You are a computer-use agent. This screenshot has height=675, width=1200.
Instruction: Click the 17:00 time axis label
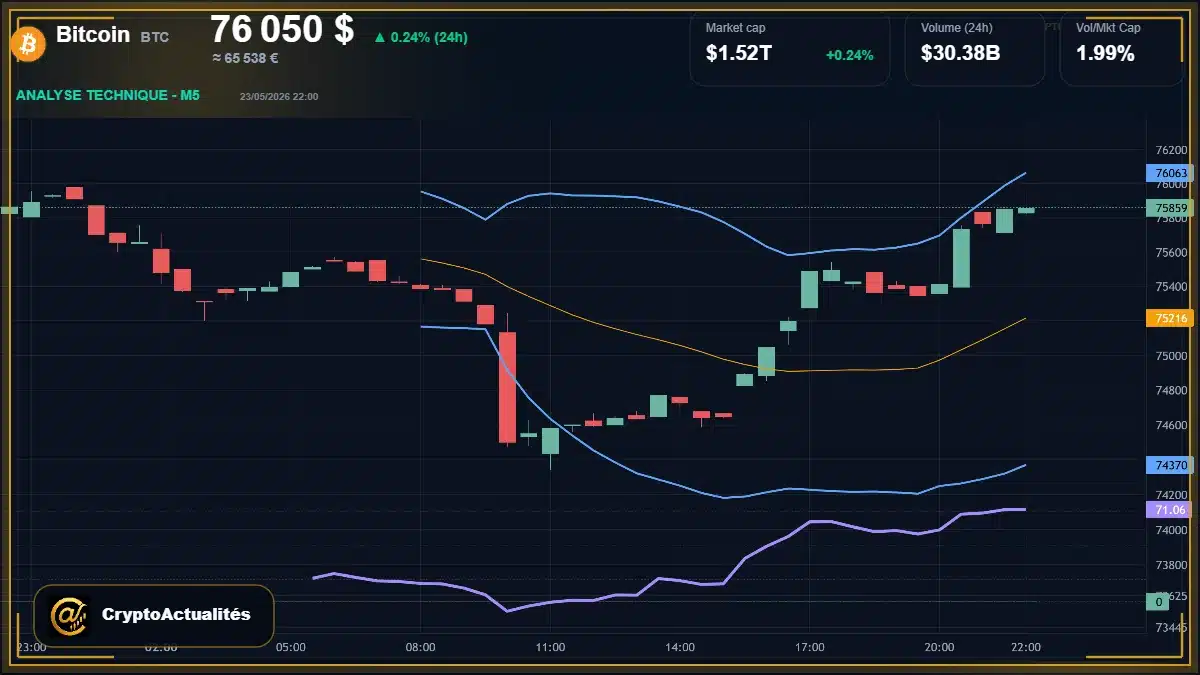click(809, 647)
